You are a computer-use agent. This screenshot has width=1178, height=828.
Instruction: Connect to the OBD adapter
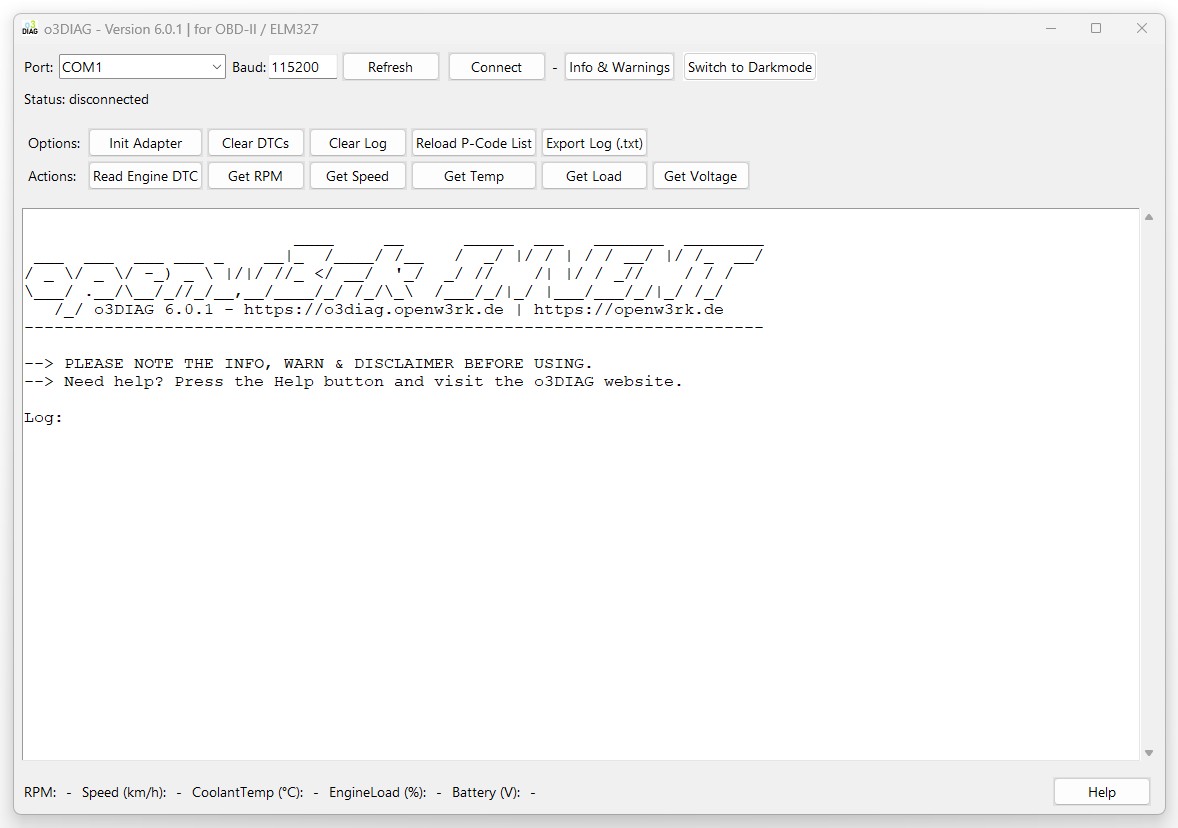point(496,67)
